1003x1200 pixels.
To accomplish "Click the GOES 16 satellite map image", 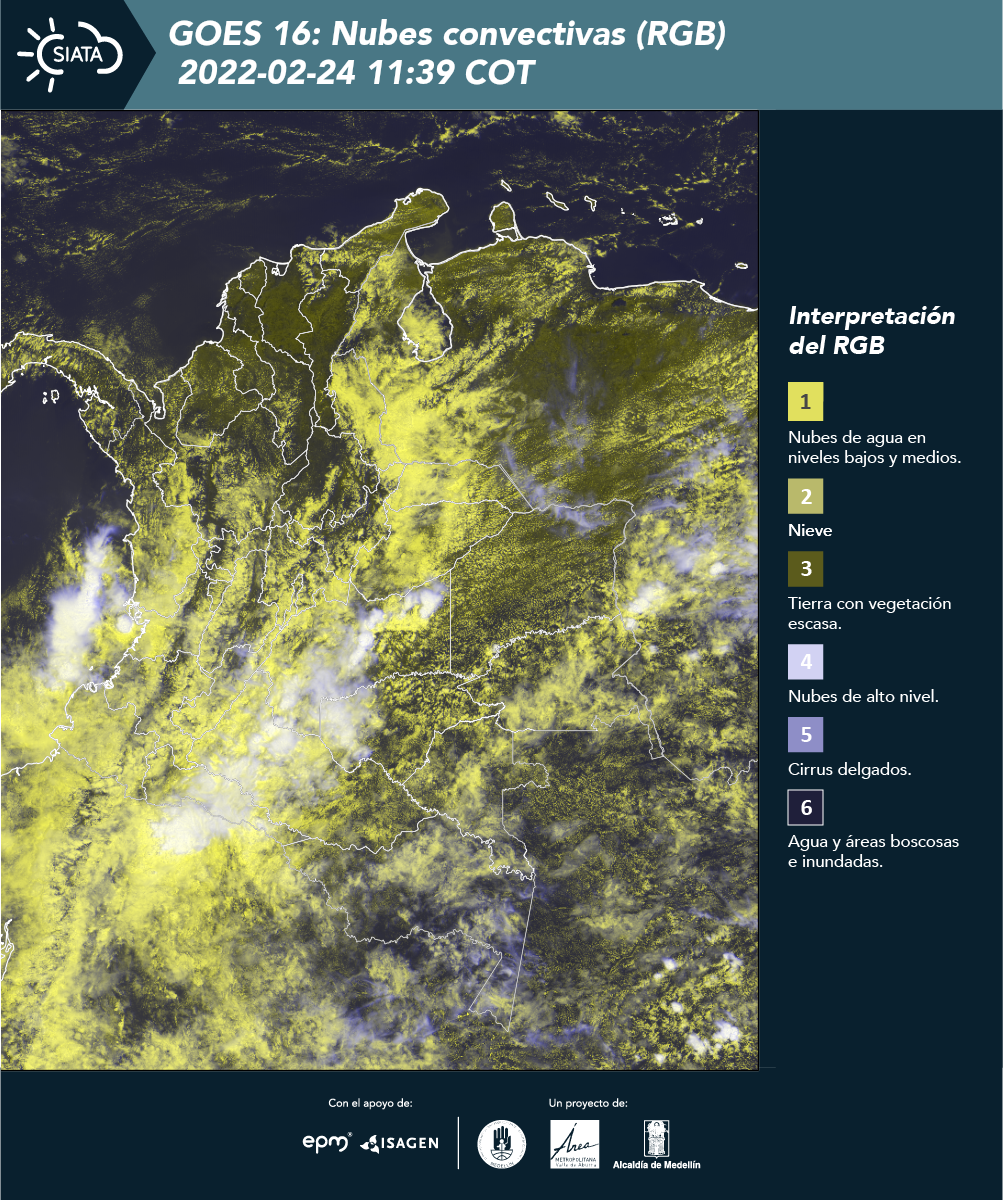I will coord(379,589).
